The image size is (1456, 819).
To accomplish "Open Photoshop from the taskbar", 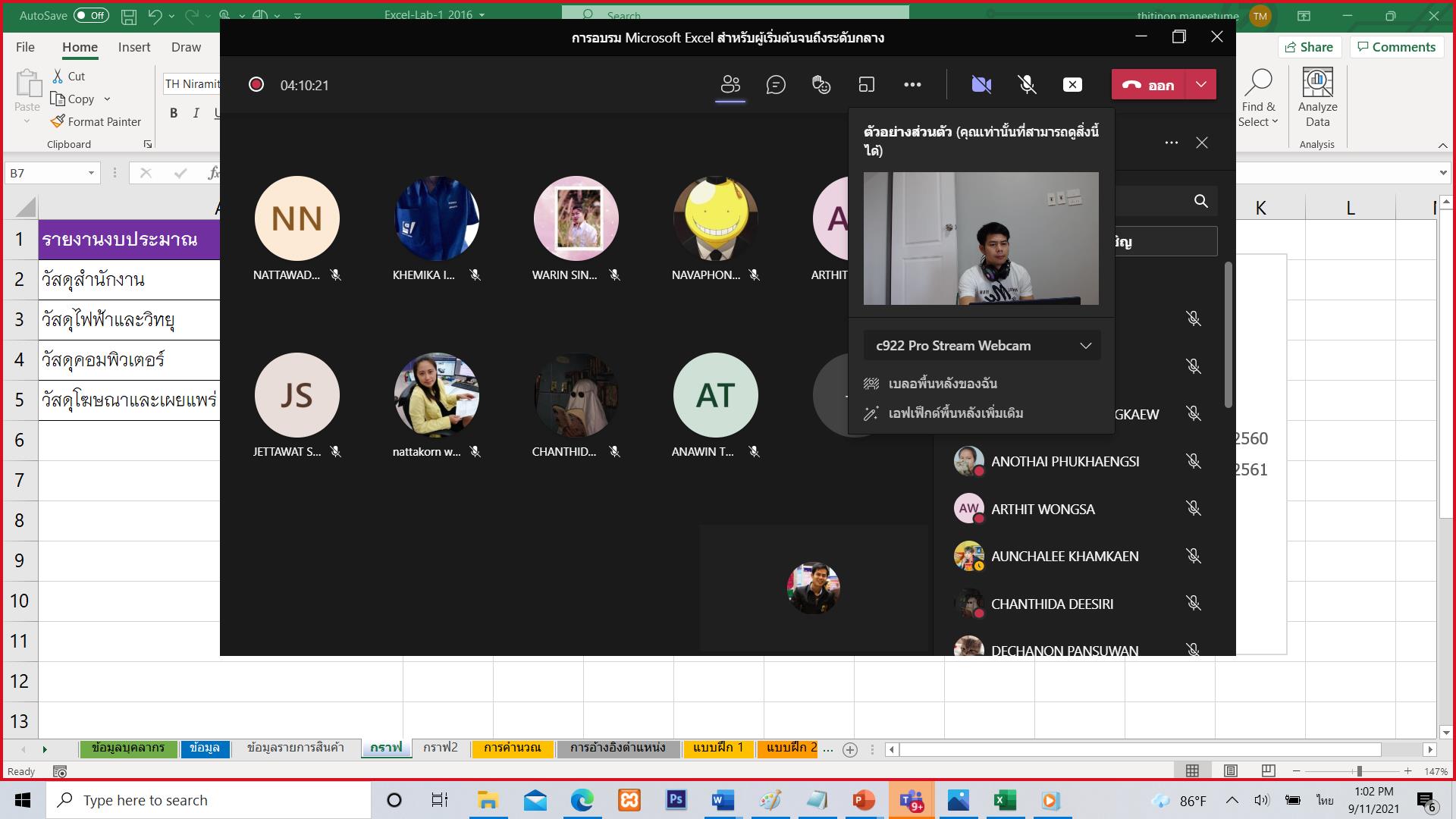I will tap(676, 800).
